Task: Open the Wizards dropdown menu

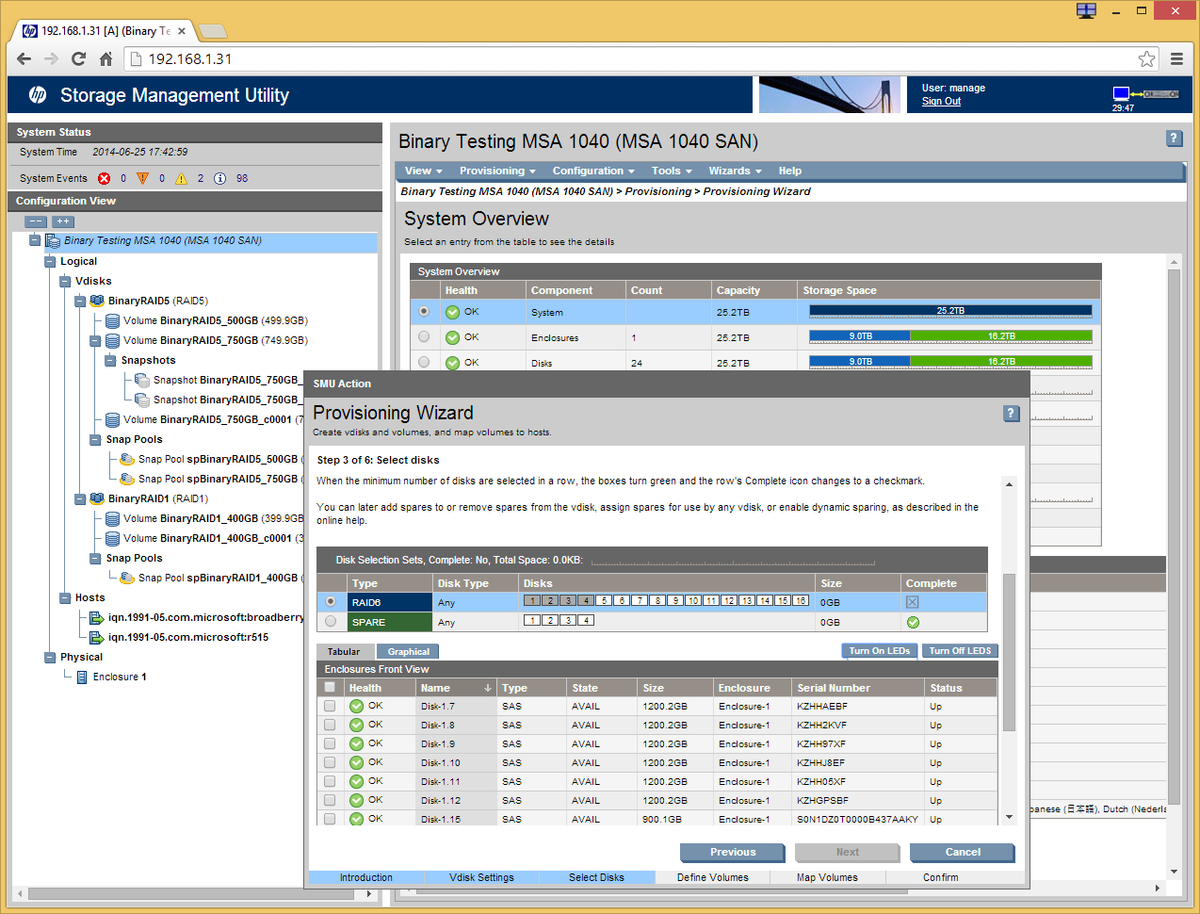Action: pos(733,170)
